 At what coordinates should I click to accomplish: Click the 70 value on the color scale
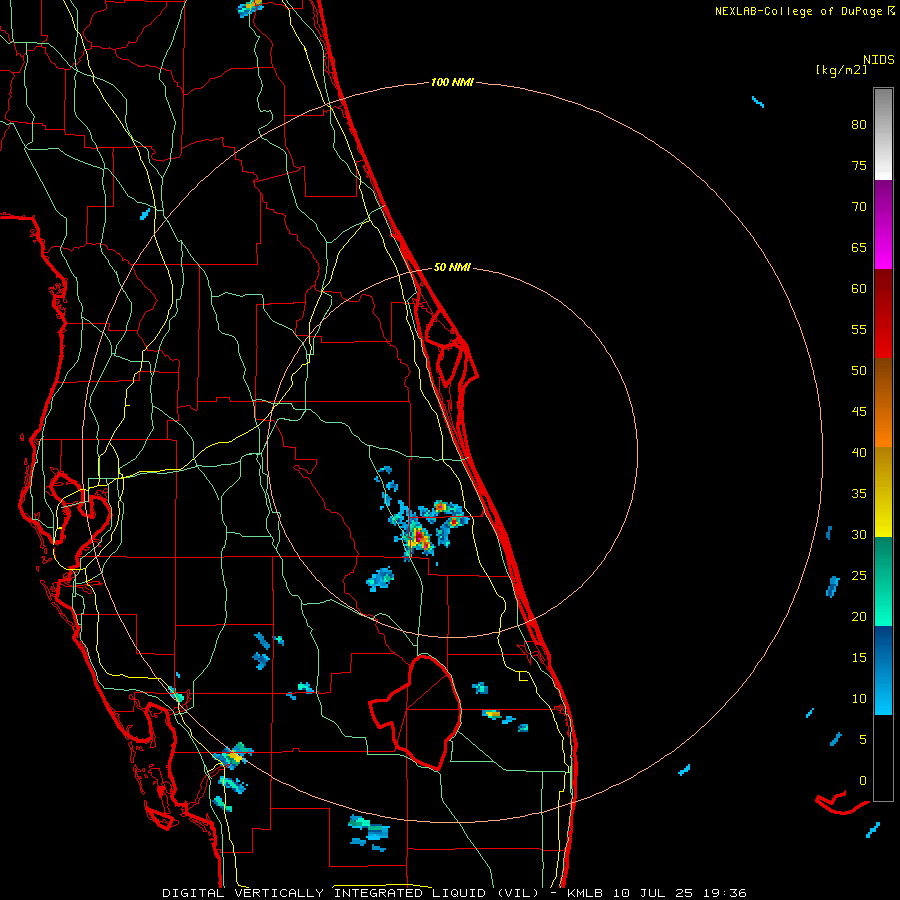859,207
